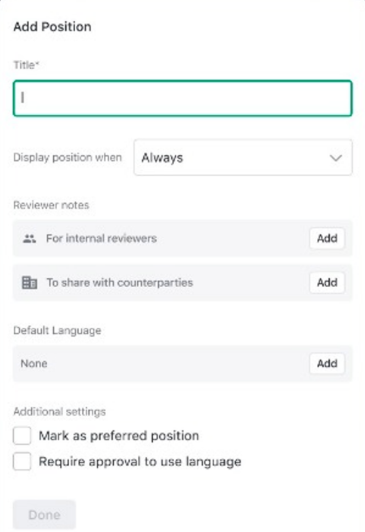
Task: Click the counterparties building icon
Action: click(x=30, y=283)
